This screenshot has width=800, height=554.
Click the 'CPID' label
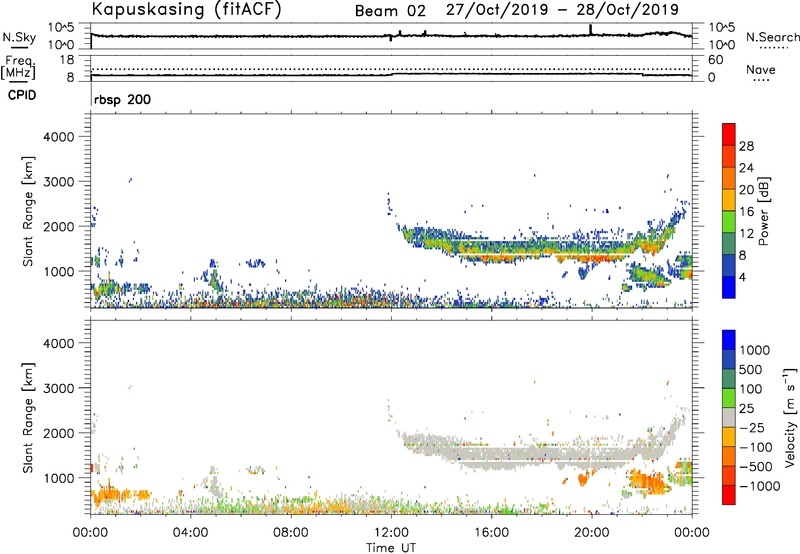[22, 95]
